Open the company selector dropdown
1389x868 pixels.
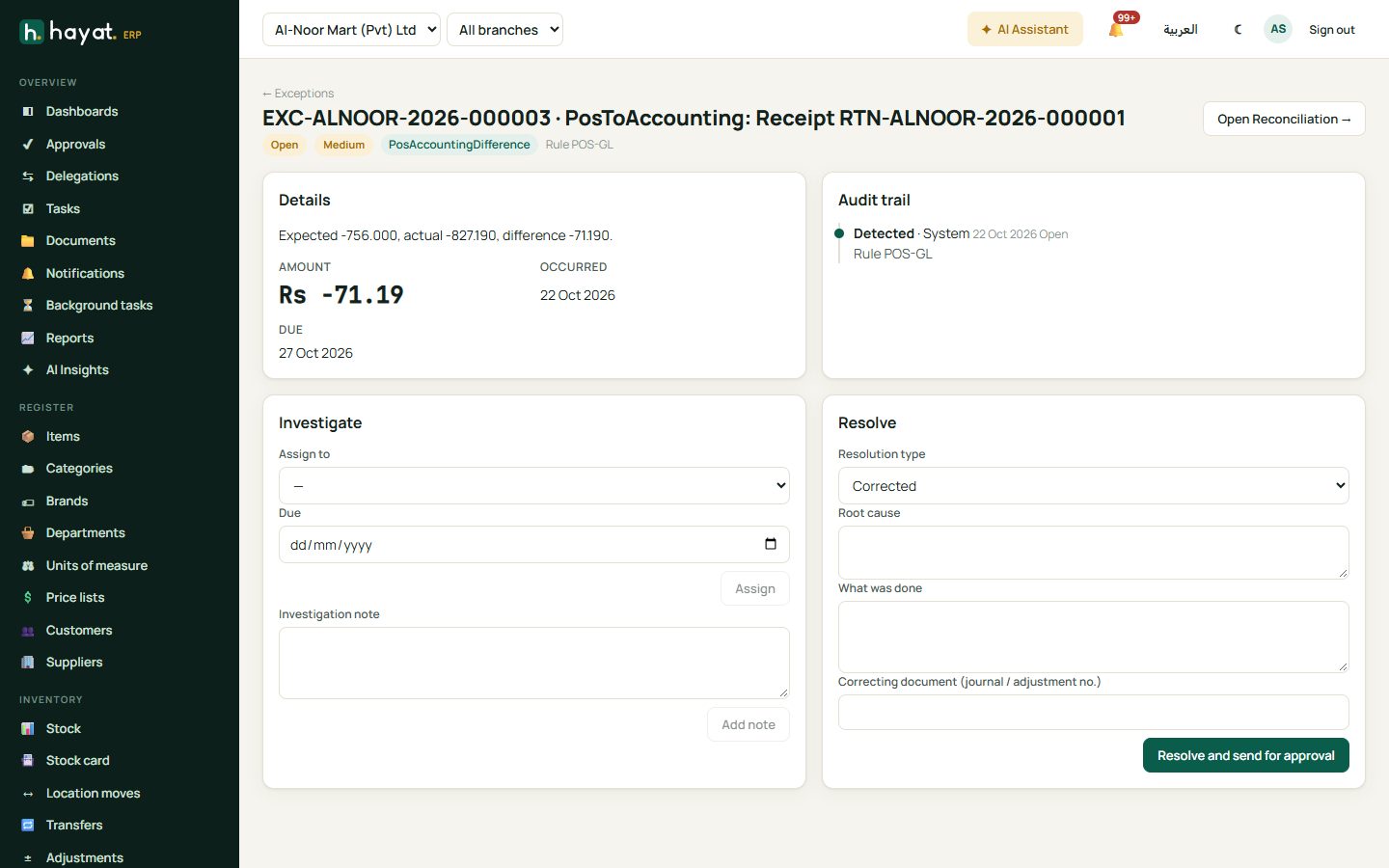pyautogui.click(x=351, y=30)
